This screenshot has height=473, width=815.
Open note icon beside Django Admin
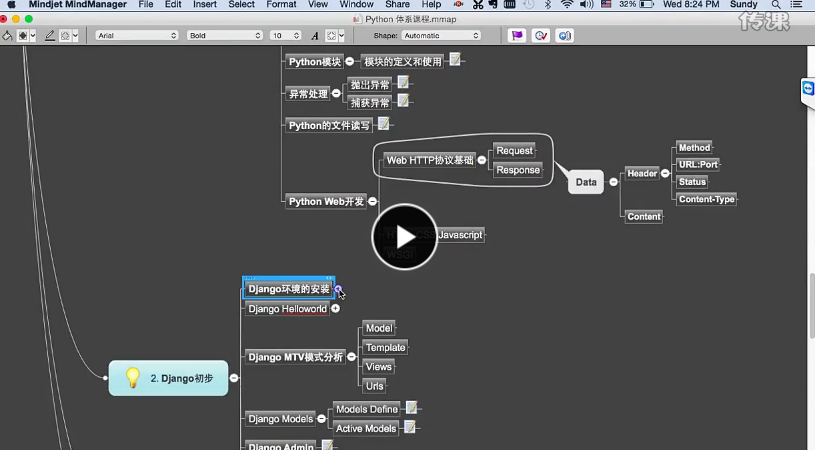click(327, 445)
